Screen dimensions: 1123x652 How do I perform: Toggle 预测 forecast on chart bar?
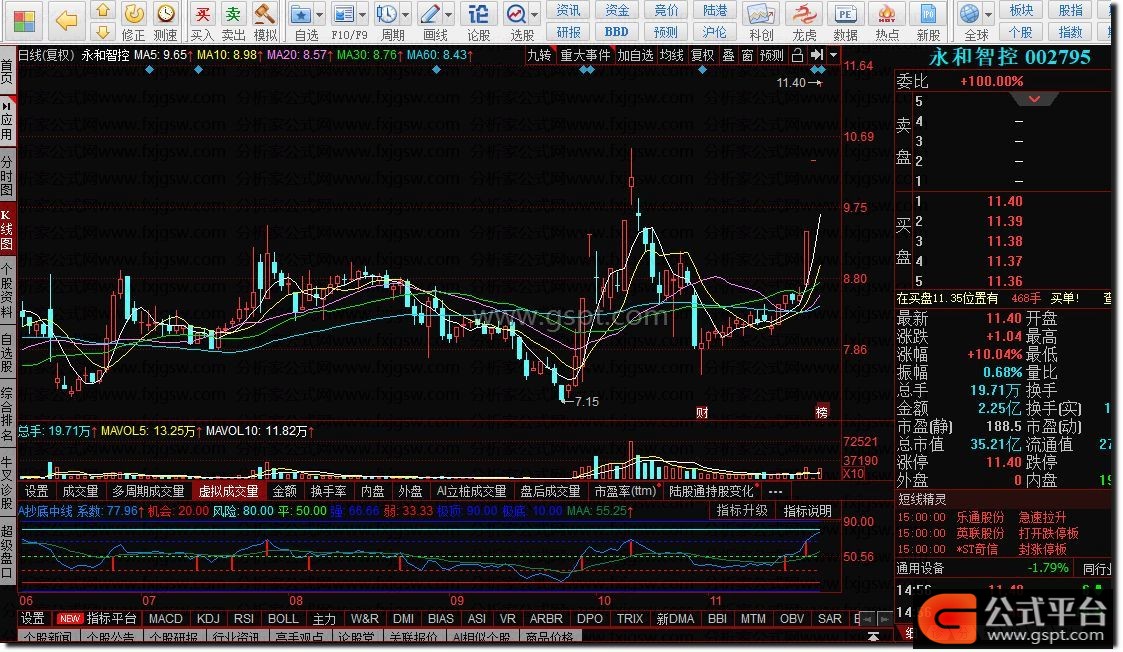point(772,55)
